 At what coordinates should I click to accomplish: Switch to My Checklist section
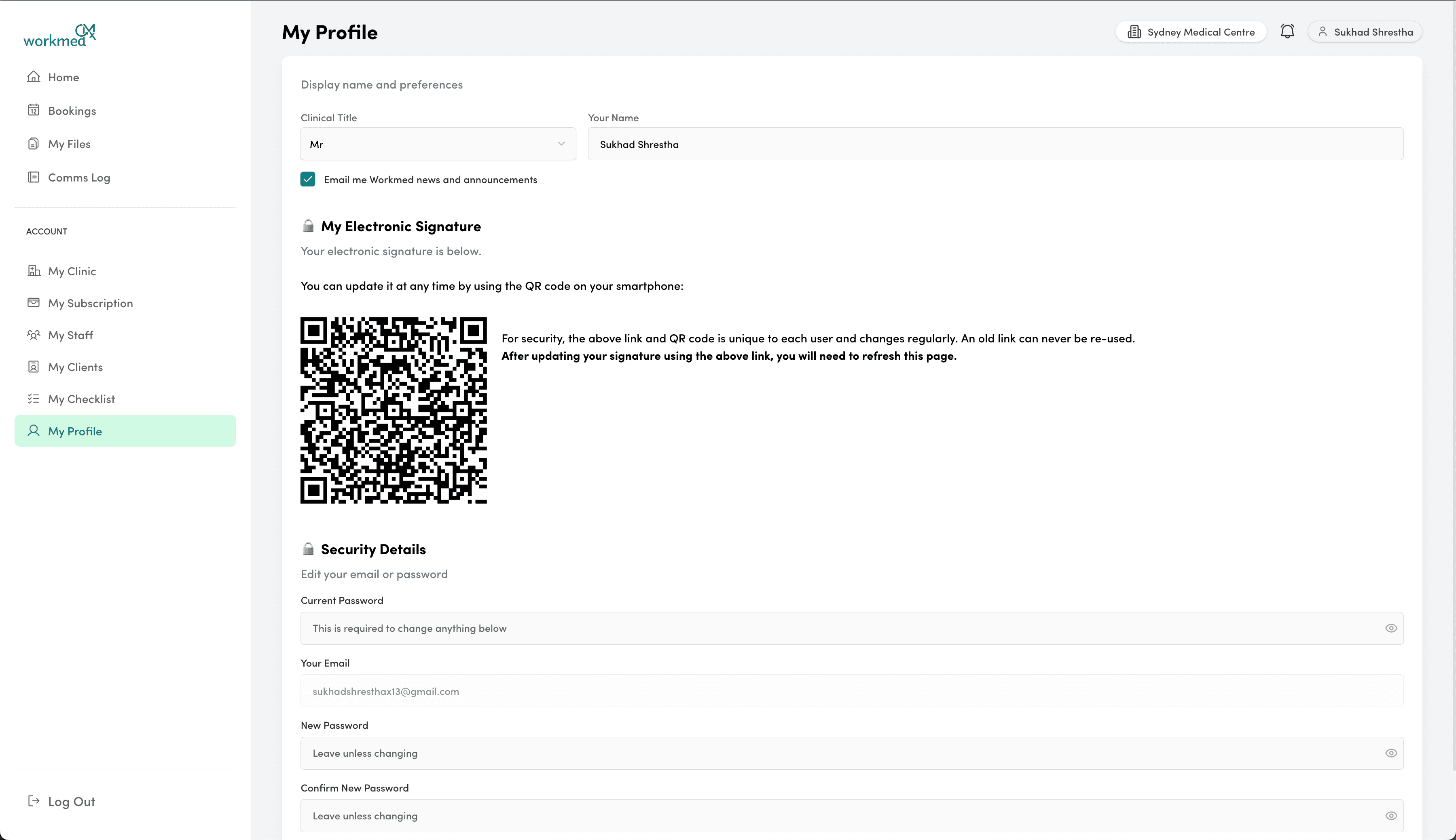coord(81,398)
